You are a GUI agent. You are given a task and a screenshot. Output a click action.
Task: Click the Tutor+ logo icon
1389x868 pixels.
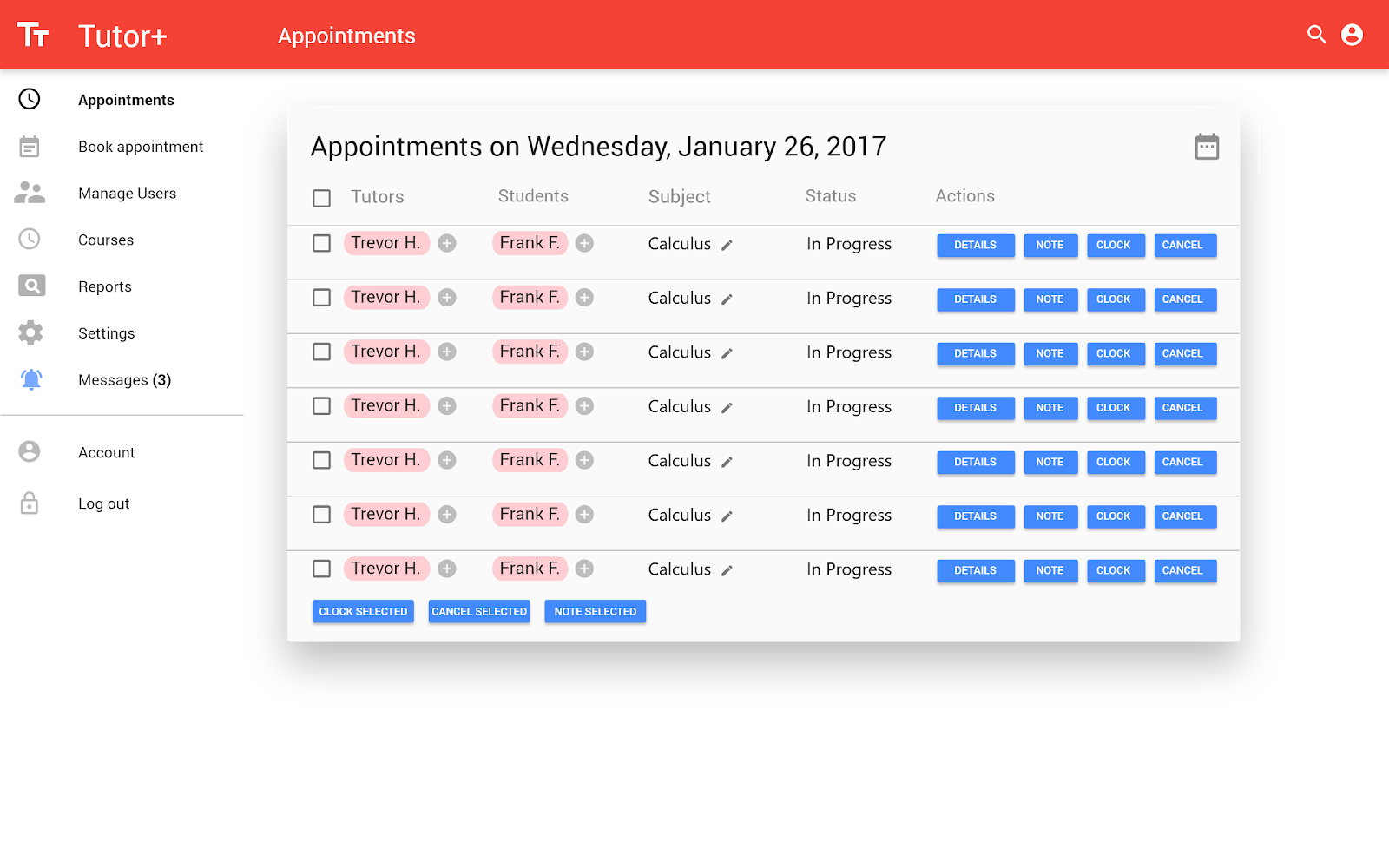point(33,35)
